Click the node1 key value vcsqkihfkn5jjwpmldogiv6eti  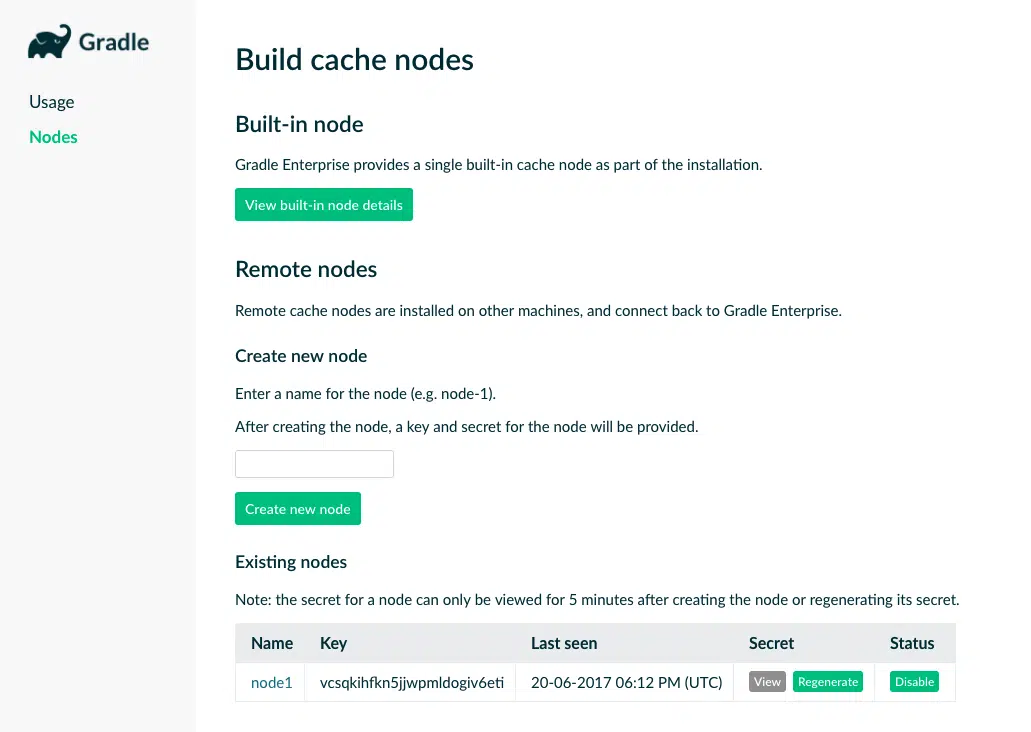coord(412,683)
